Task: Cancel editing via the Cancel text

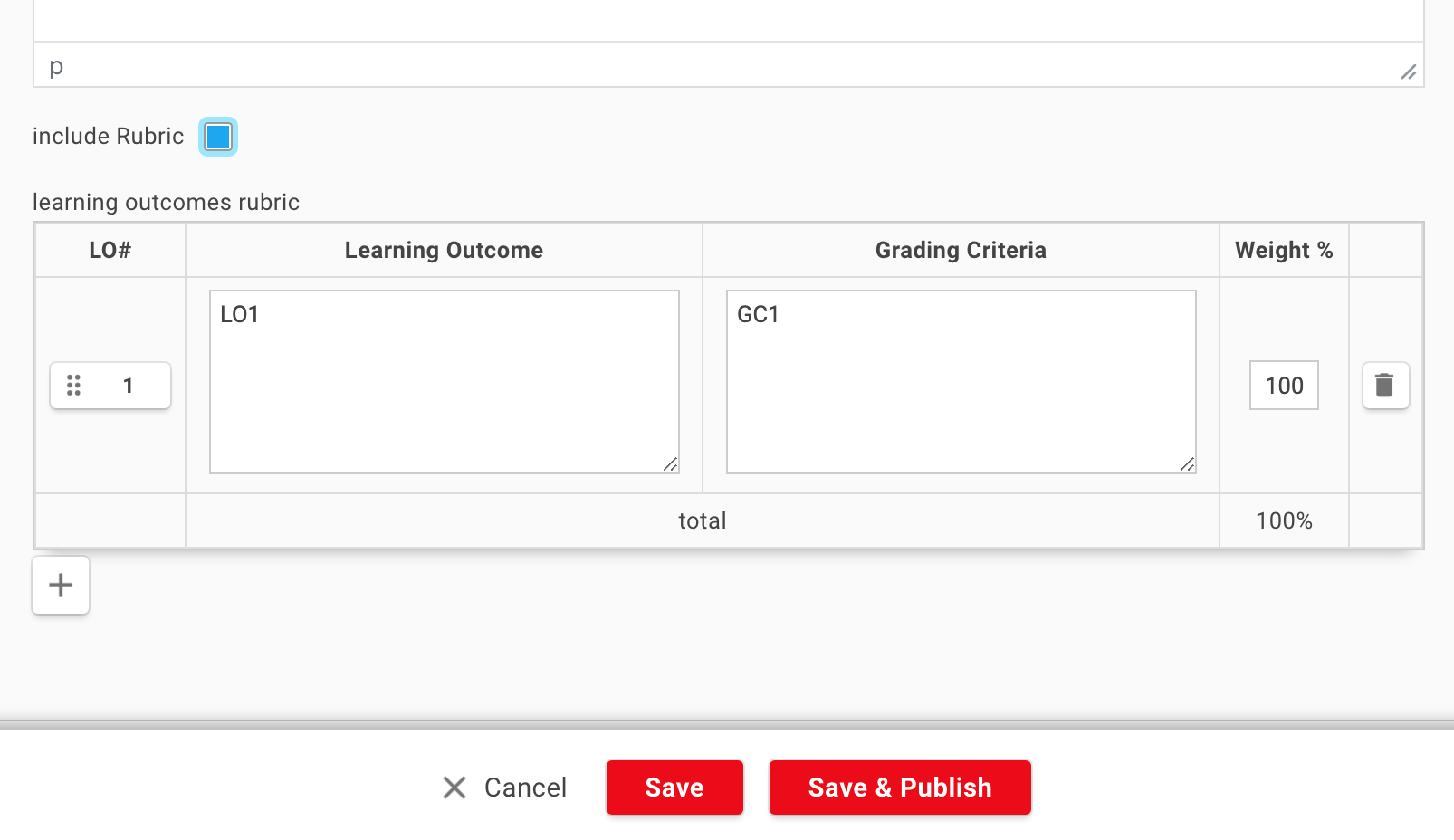Action: pyautogui.click(x=525, y=787)
